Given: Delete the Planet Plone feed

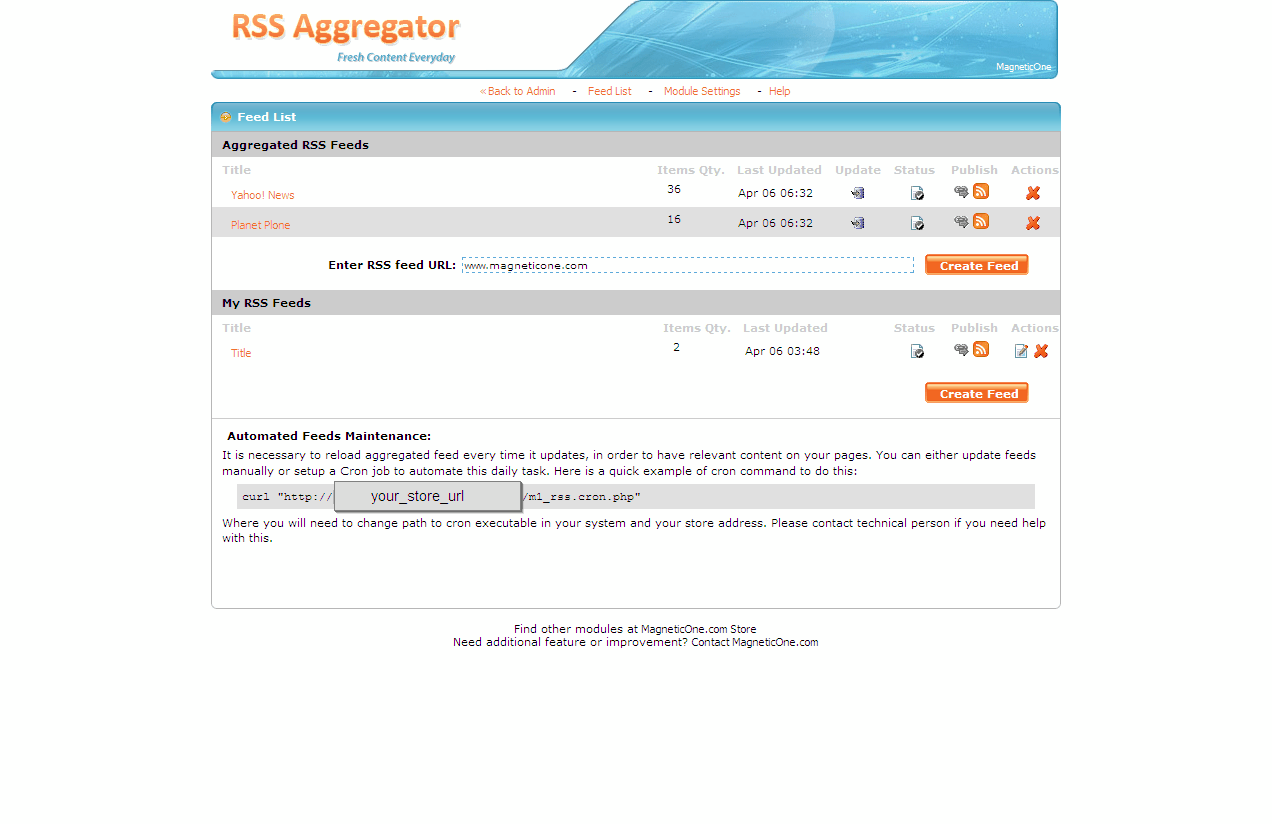Looking at the screenshot, I should tap(1033, 223).
